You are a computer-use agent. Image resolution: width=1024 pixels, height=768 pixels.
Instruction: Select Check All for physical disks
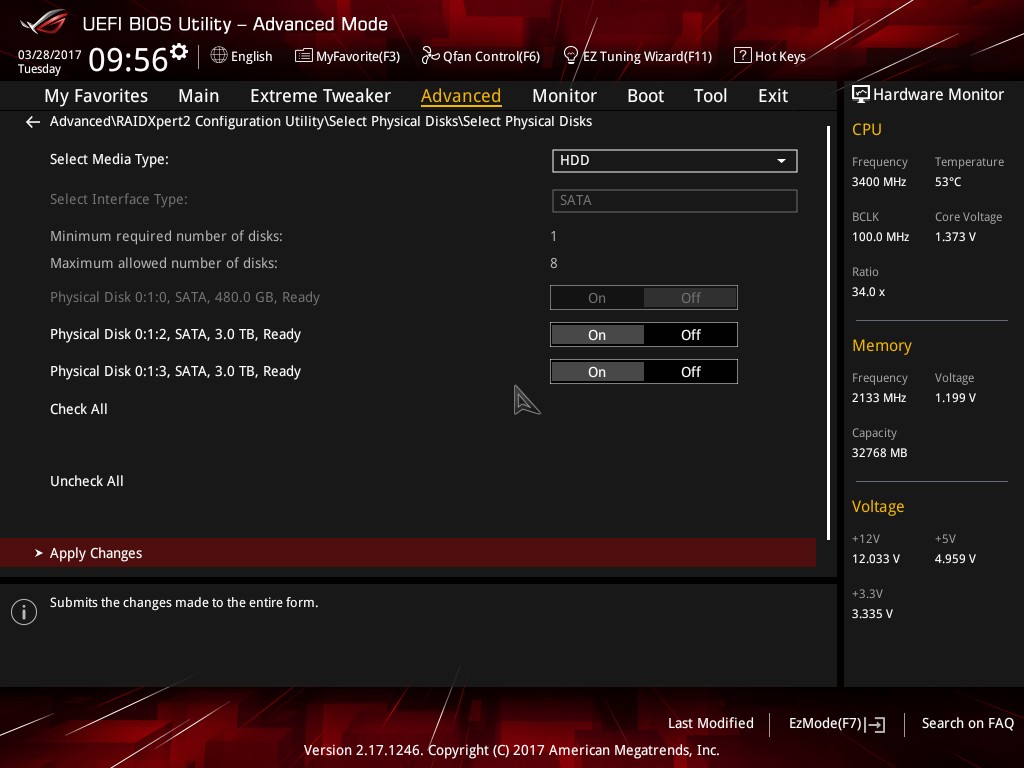click(x=78, y=409)
